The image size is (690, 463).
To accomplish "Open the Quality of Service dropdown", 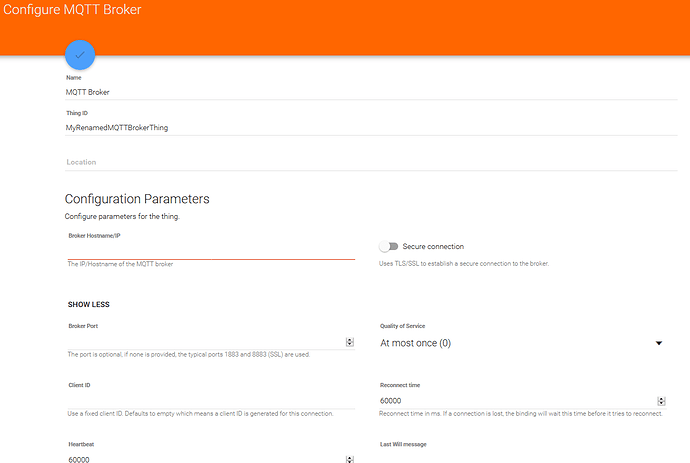I will [522, 343].
